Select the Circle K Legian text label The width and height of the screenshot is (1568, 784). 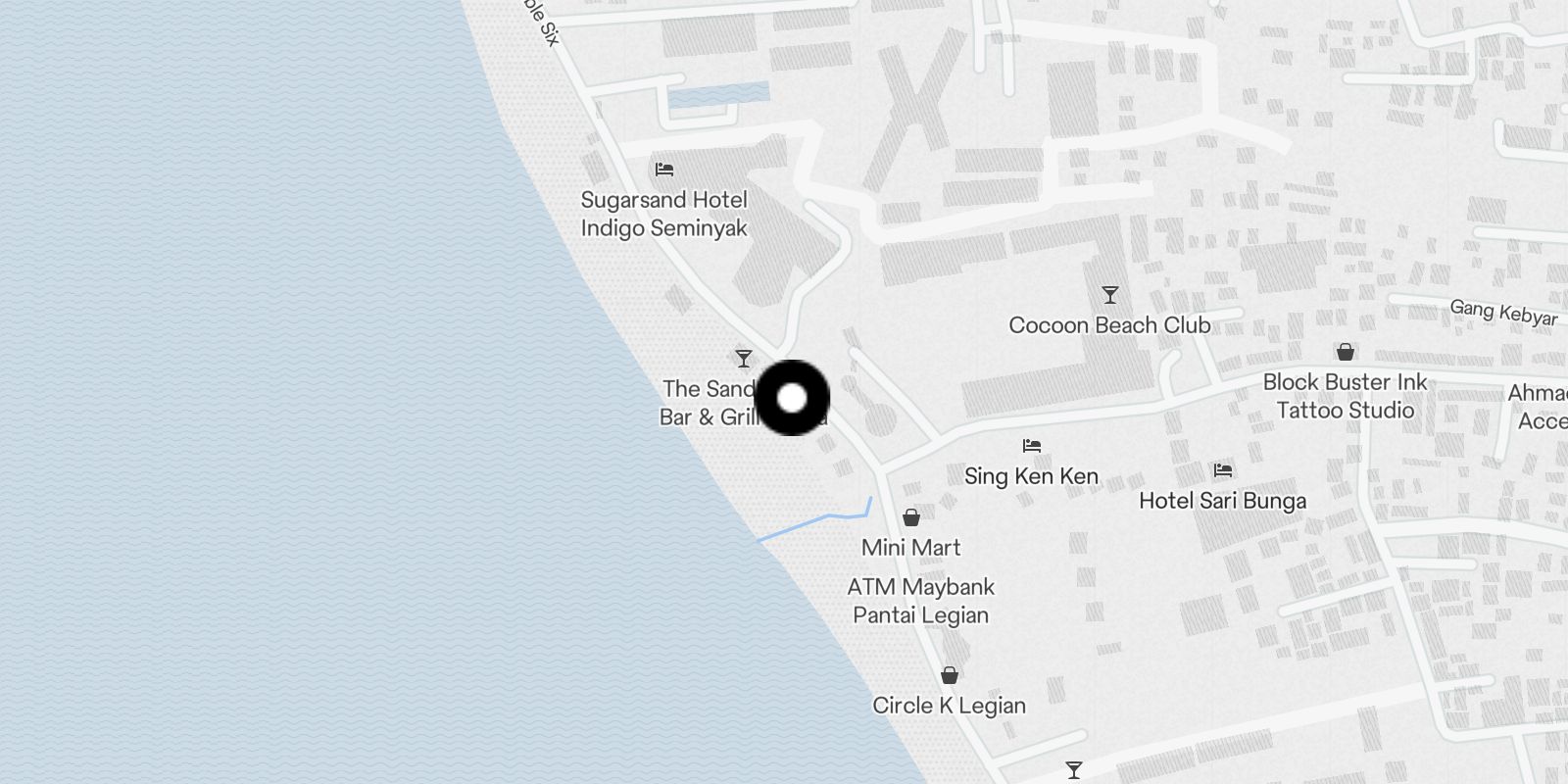click(x=950, y=706)
